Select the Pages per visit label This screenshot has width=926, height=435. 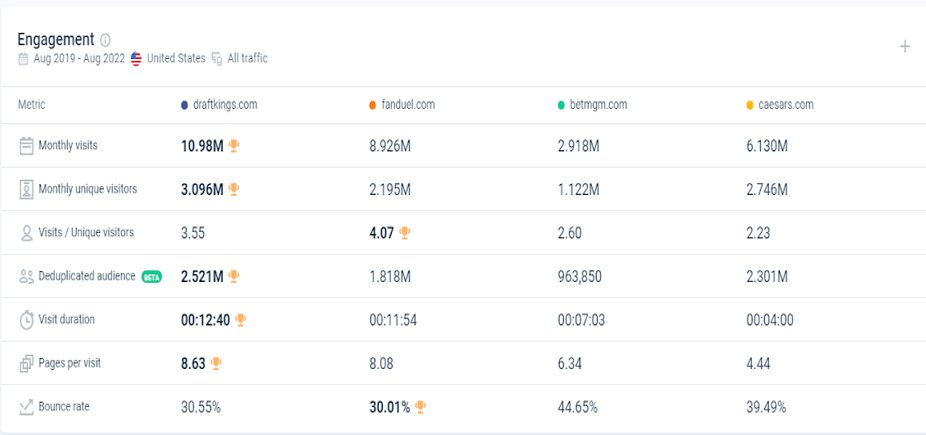[70, 363]
